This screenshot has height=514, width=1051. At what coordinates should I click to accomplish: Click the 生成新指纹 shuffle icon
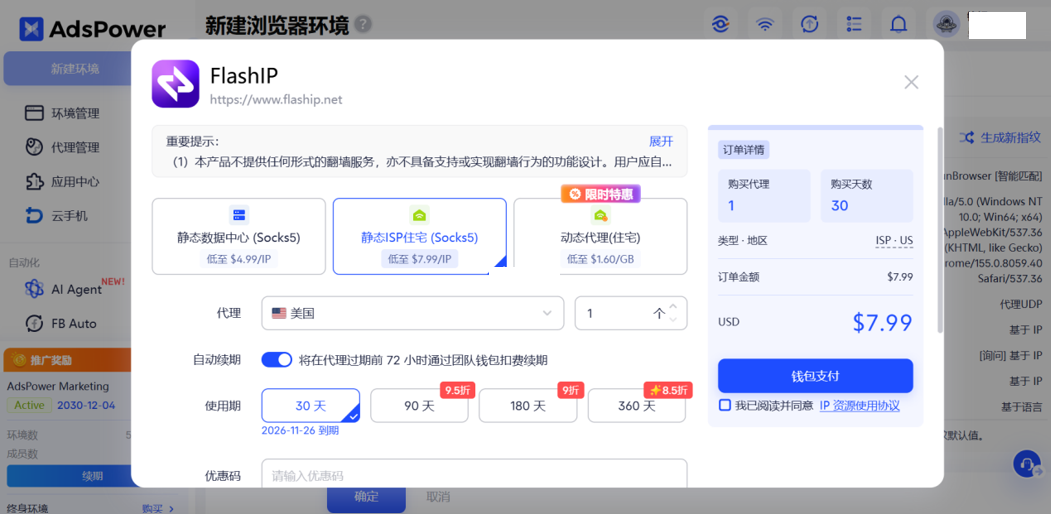(967, 137)
